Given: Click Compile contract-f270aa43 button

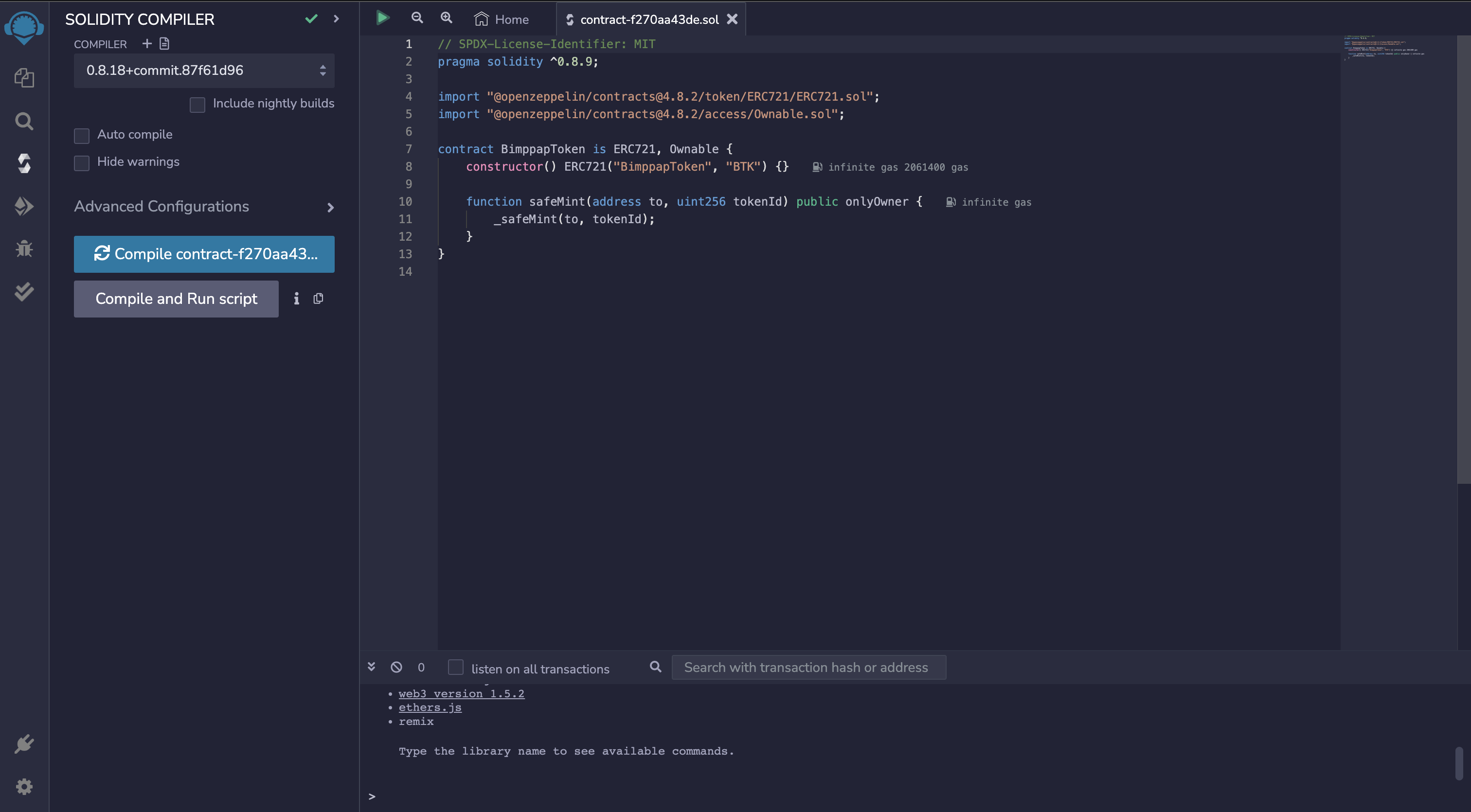Looking at the screenshot, I should tap(204, 254).
